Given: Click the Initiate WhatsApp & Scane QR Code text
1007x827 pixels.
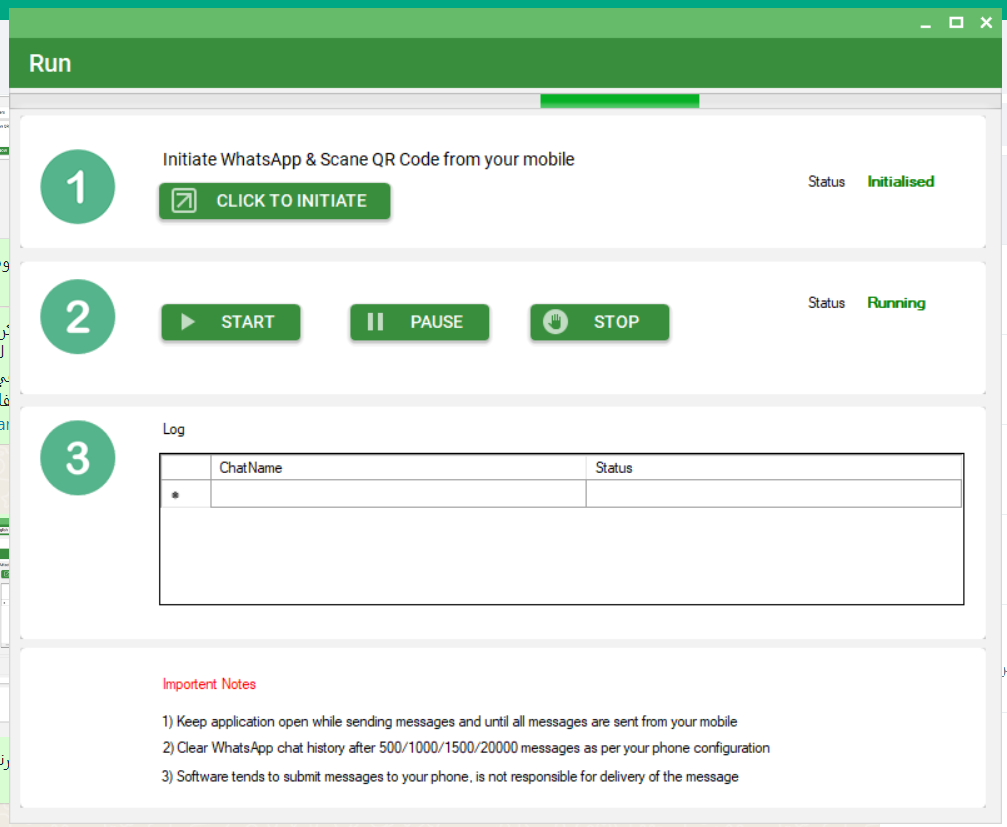Looking at the screenshot, I should click(x=369, y=159).
